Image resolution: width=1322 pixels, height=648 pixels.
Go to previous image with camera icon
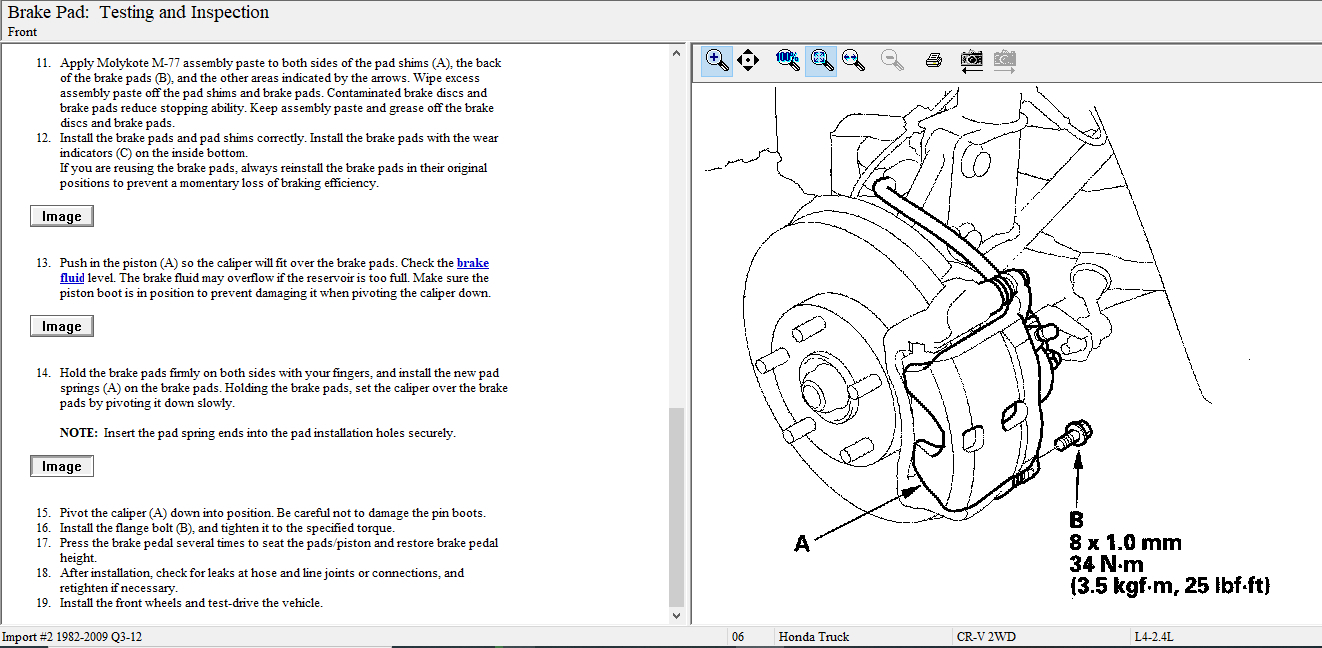971,60
